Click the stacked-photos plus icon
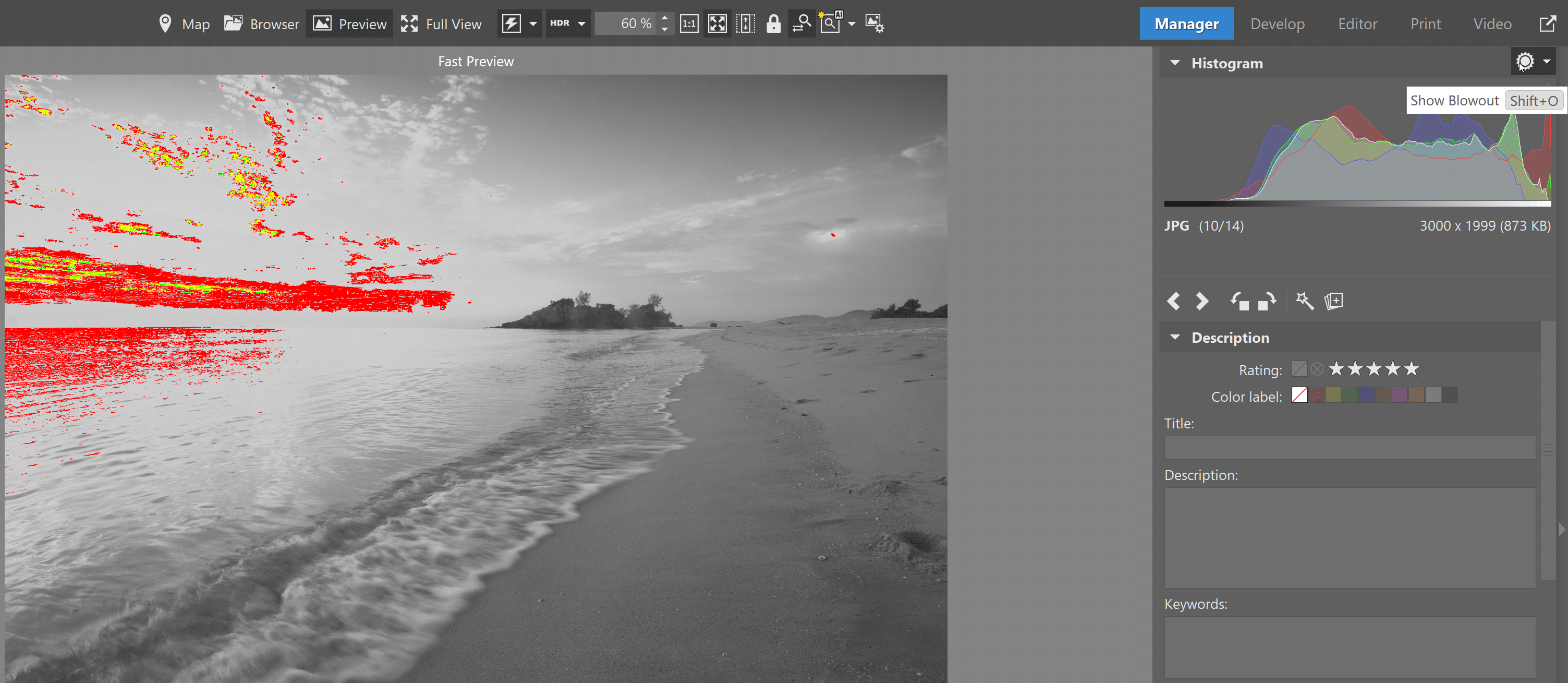This screenshot has height=683, width=1568. coord(1334,301)
